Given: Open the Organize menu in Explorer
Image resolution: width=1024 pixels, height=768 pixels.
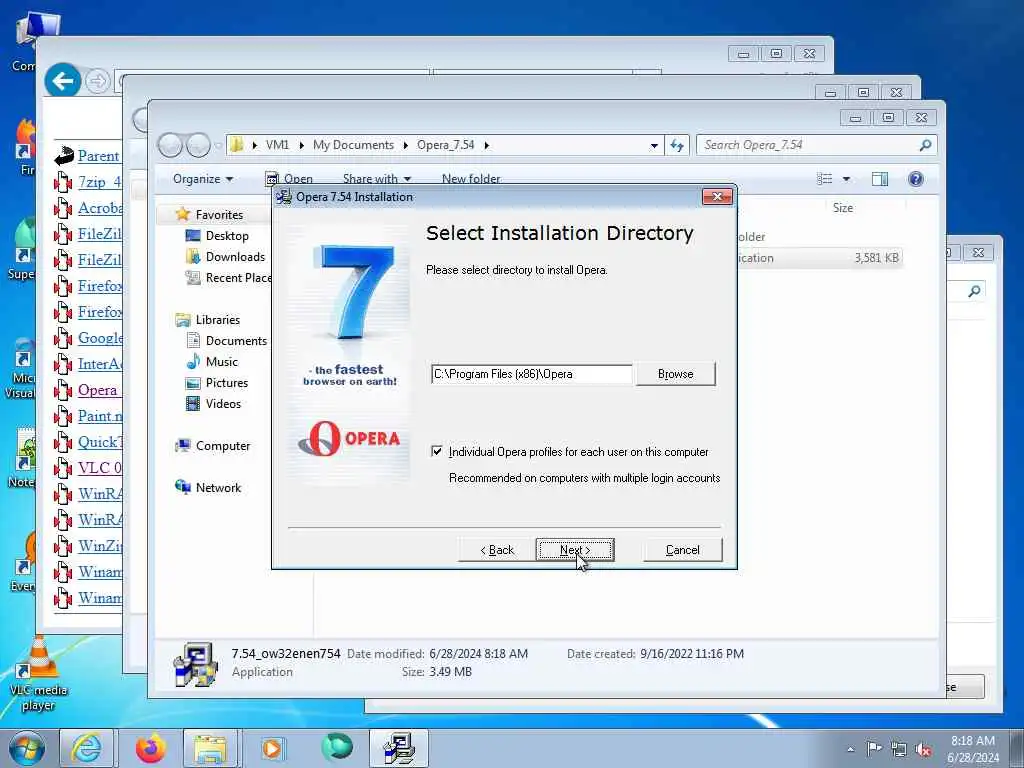Looking at the screenshot, I should pyautogui.click(x=202, y=179).
